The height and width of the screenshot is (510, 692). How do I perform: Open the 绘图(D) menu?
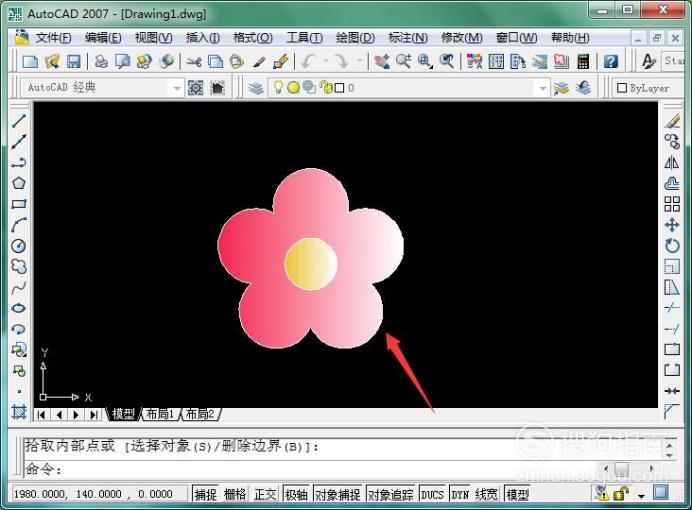pos(355,38)
